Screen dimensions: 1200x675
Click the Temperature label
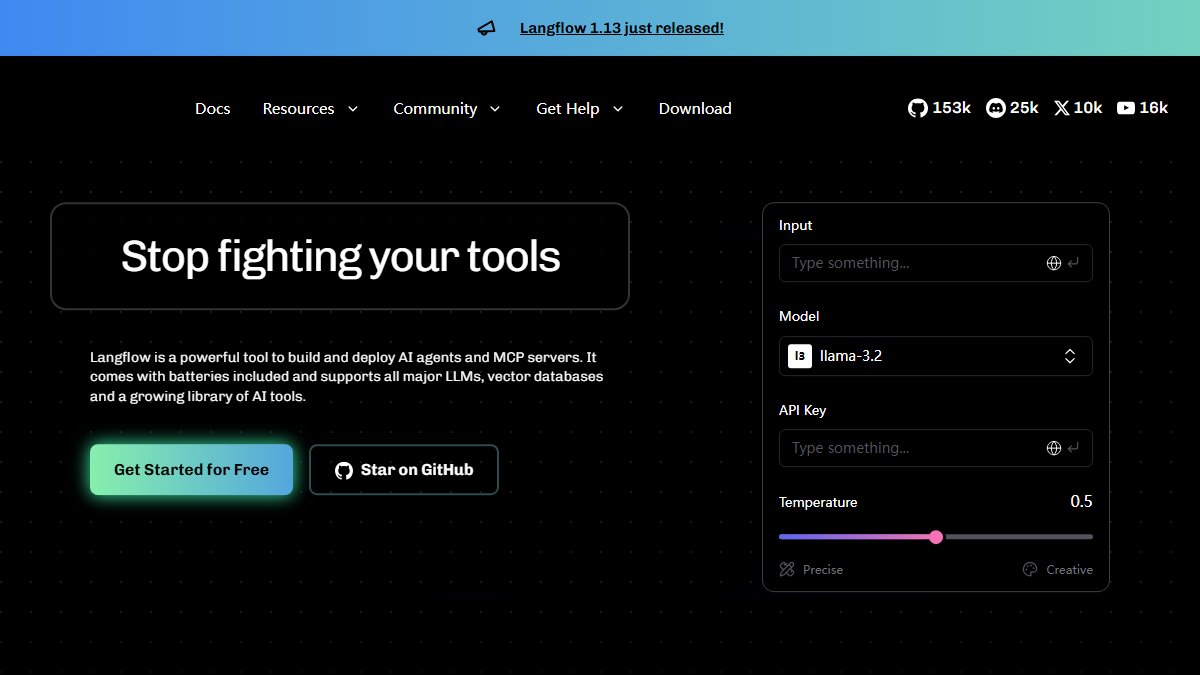(818, 502)
